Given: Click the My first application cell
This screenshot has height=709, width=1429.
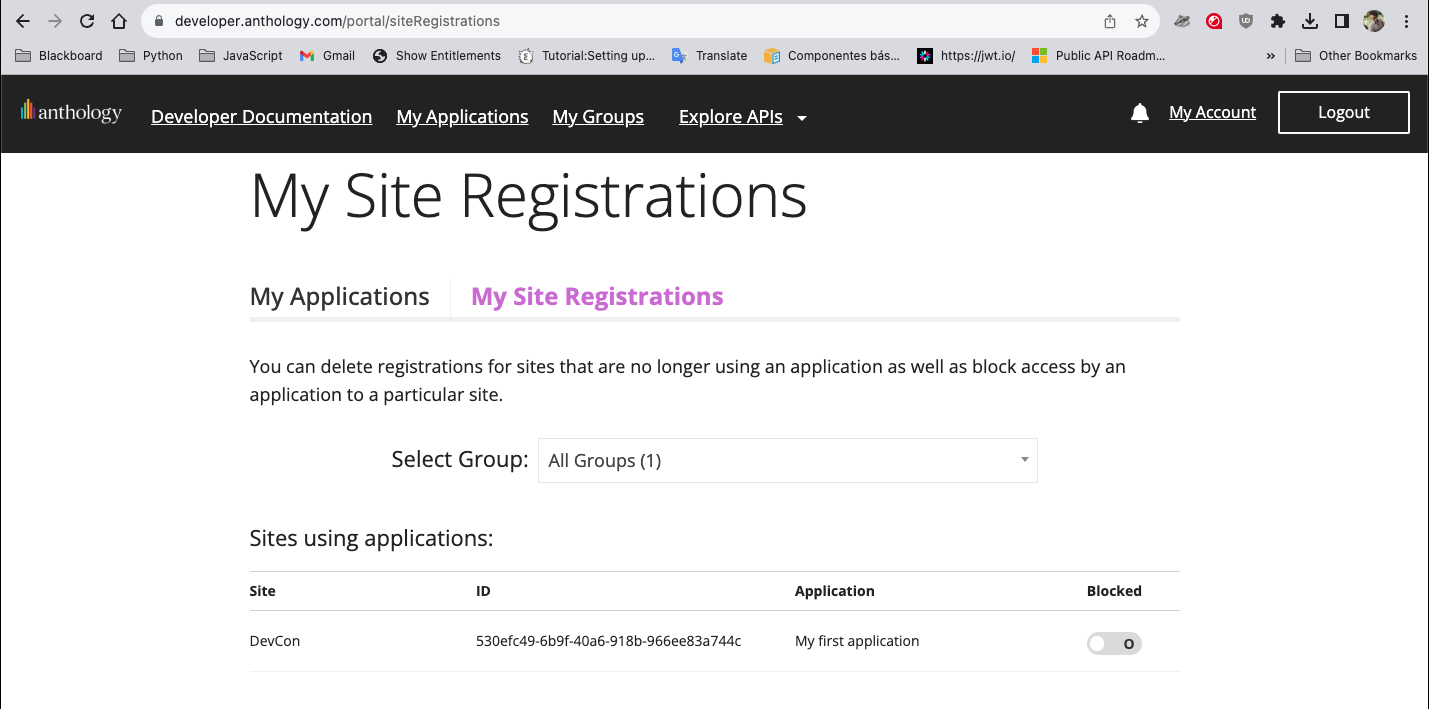Looking at the screenshot, I should pos(857,641).
